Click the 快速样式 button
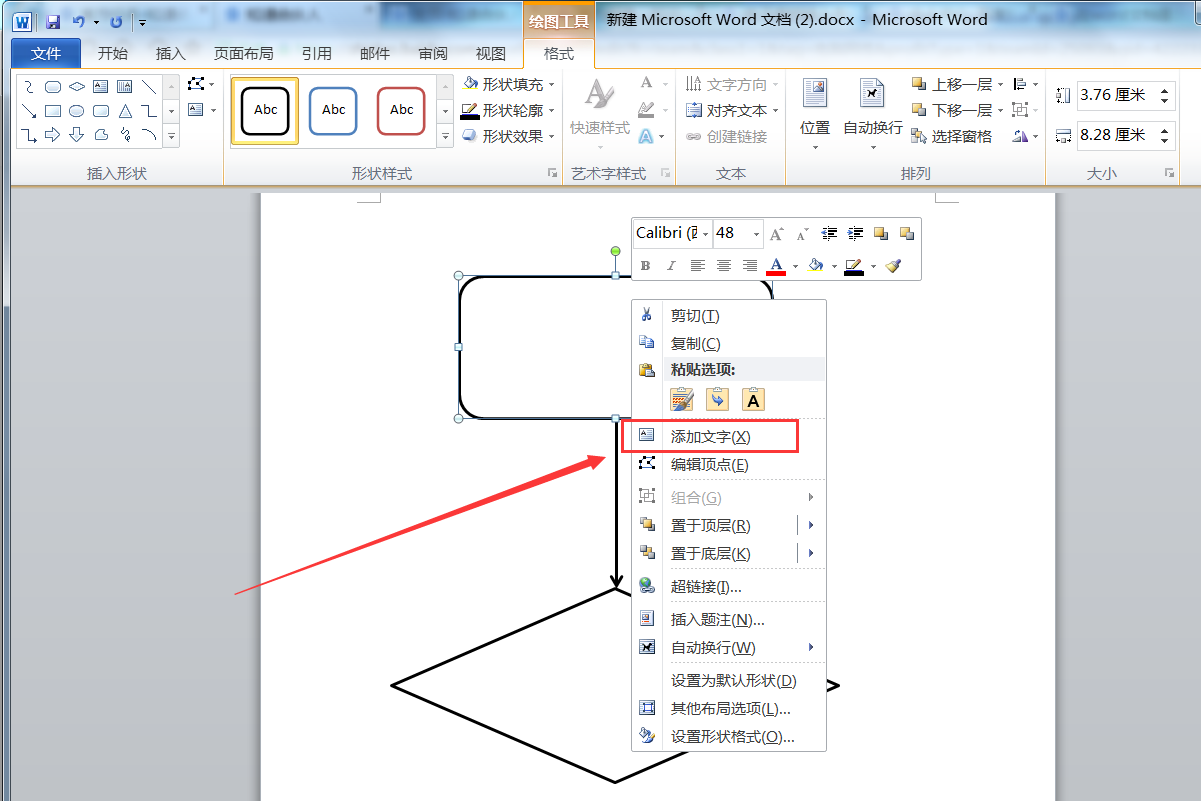 pos(600,110)
